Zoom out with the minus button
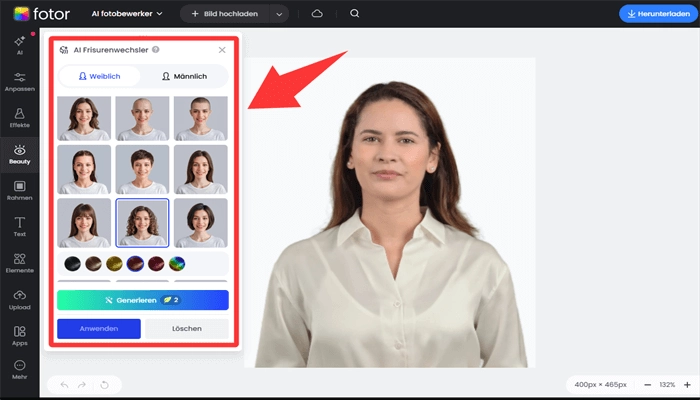 pyautogui.click(x=648, y=385)
